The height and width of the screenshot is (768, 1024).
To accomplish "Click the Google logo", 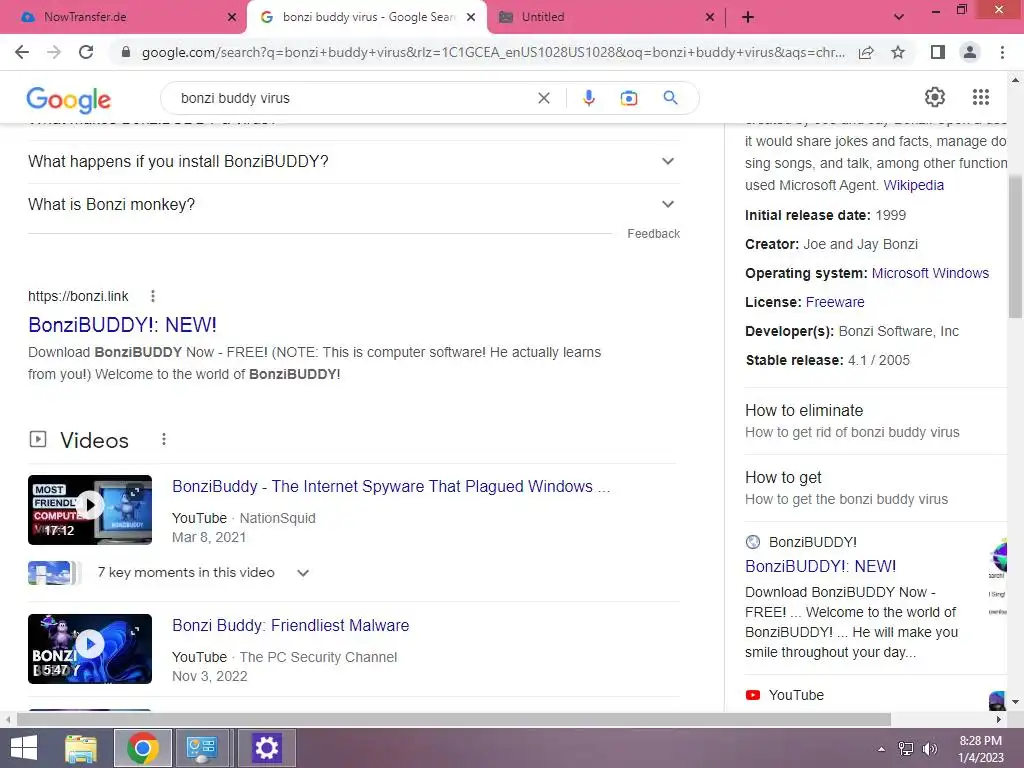I will click(x=69, y=99).
